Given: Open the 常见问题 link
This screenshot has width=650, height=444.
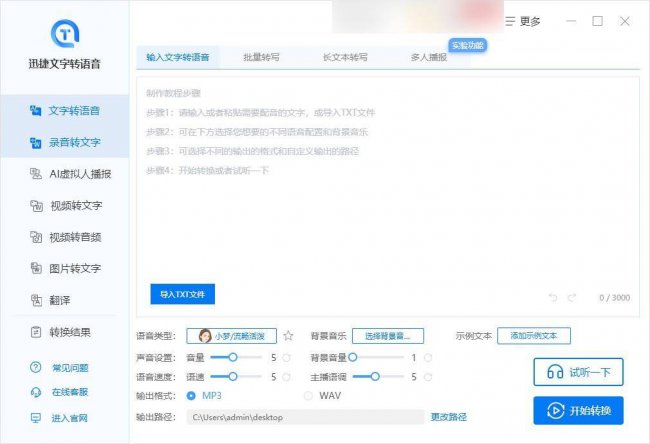Looking at the screenshot, I should click(x=70, y=368).
